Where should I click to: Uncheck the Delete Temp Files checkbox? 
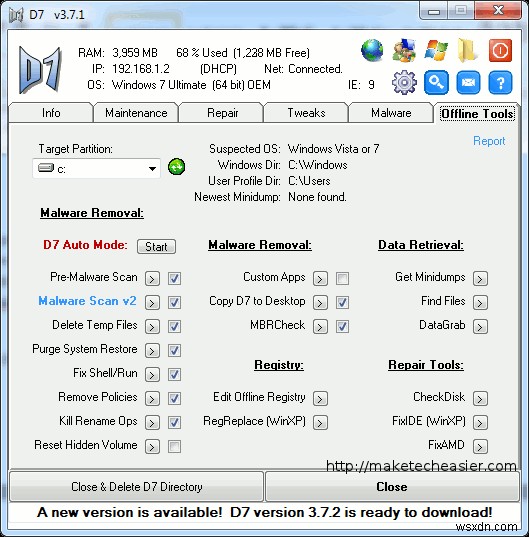pos(174,326)
